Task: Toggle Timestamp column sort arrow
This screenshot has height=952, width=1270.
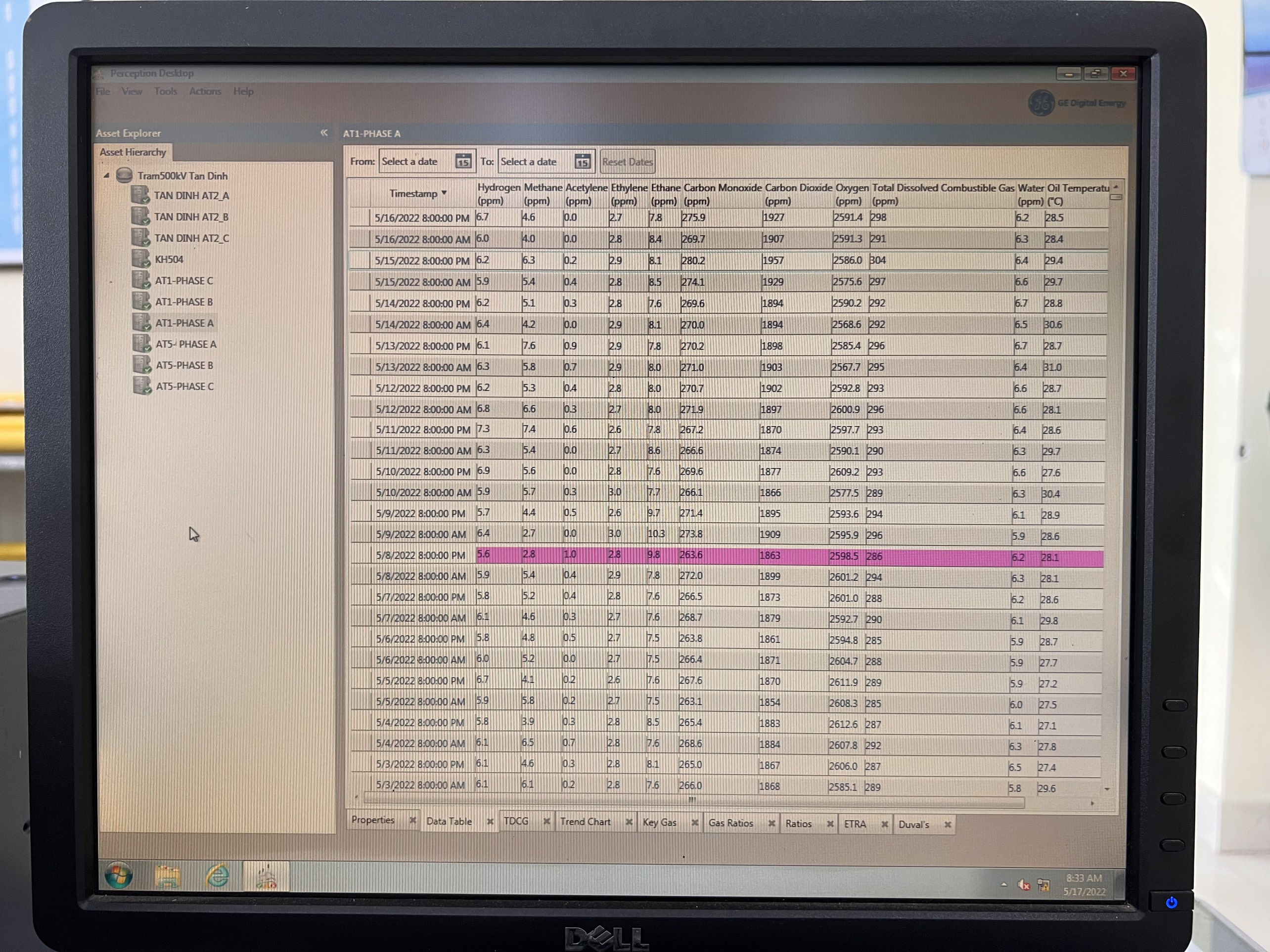Action: (x=444, y=193)
